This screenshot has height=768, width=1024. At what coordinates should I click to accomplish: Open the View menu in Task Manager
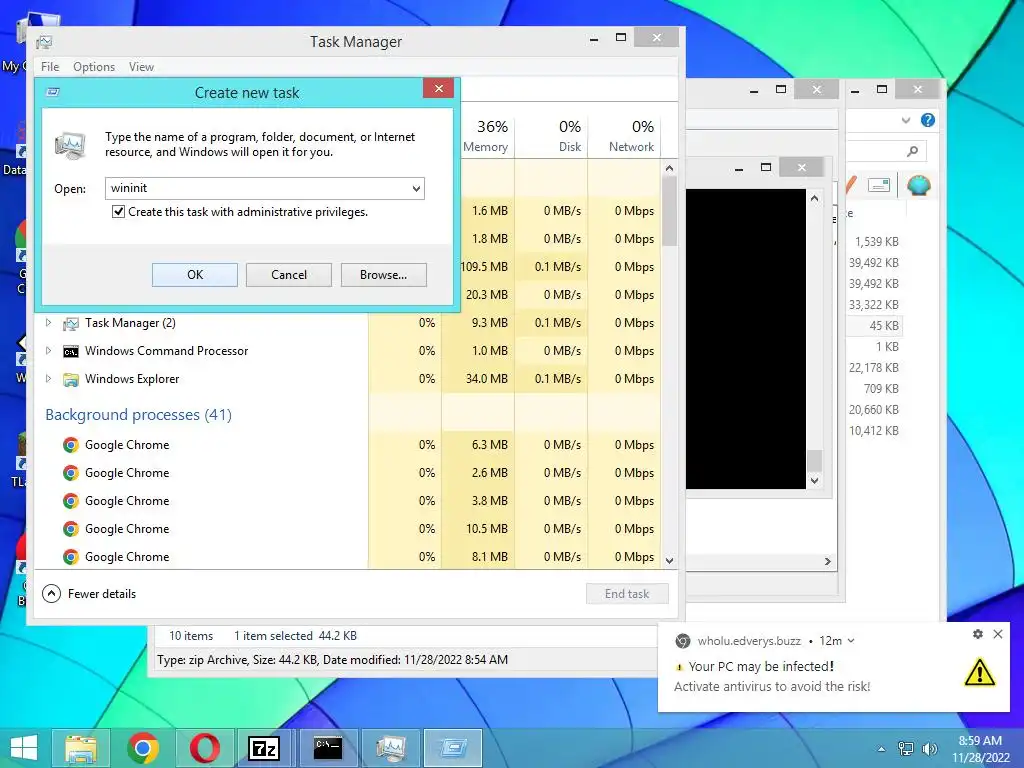[141, 67]
